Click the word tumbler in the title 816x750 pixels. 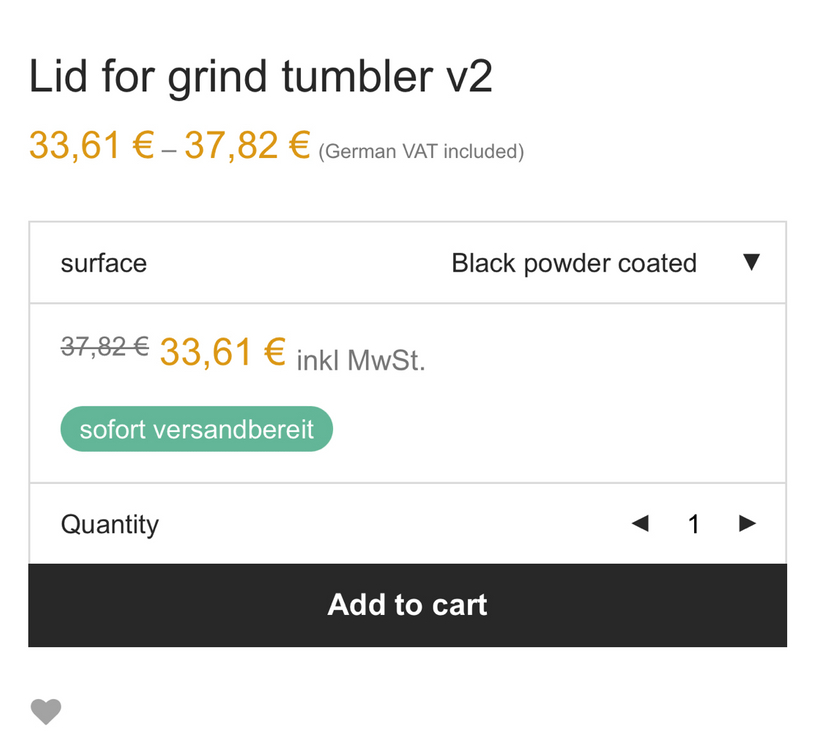coord(349,77)
